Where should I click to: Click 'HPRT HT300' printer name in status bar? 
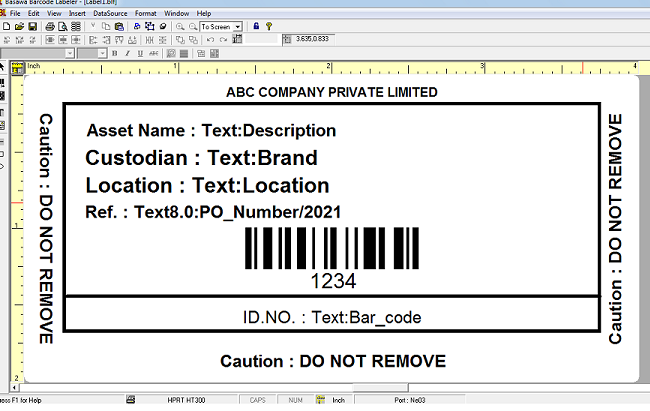tap(186, 400)
